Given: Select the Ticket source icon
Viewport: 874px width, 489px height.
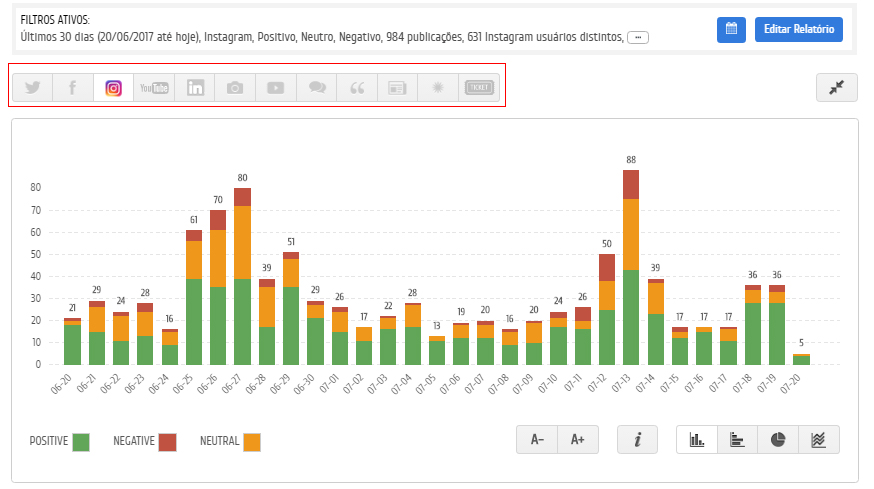Looking at the screenshot, I should (x=479, y=88).
